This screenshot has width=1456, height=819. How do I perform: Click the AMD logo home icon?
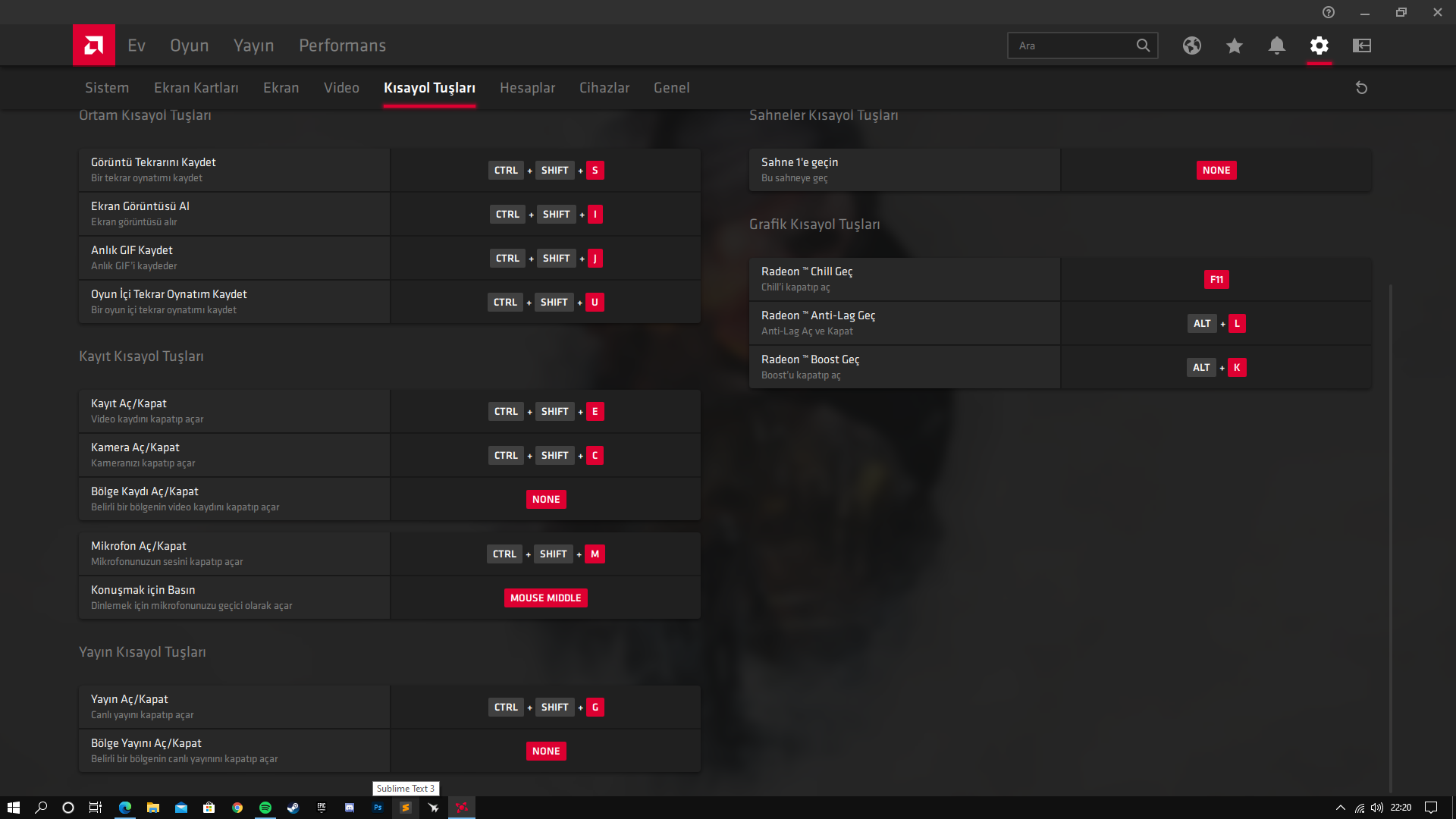(x=94, y=45)
